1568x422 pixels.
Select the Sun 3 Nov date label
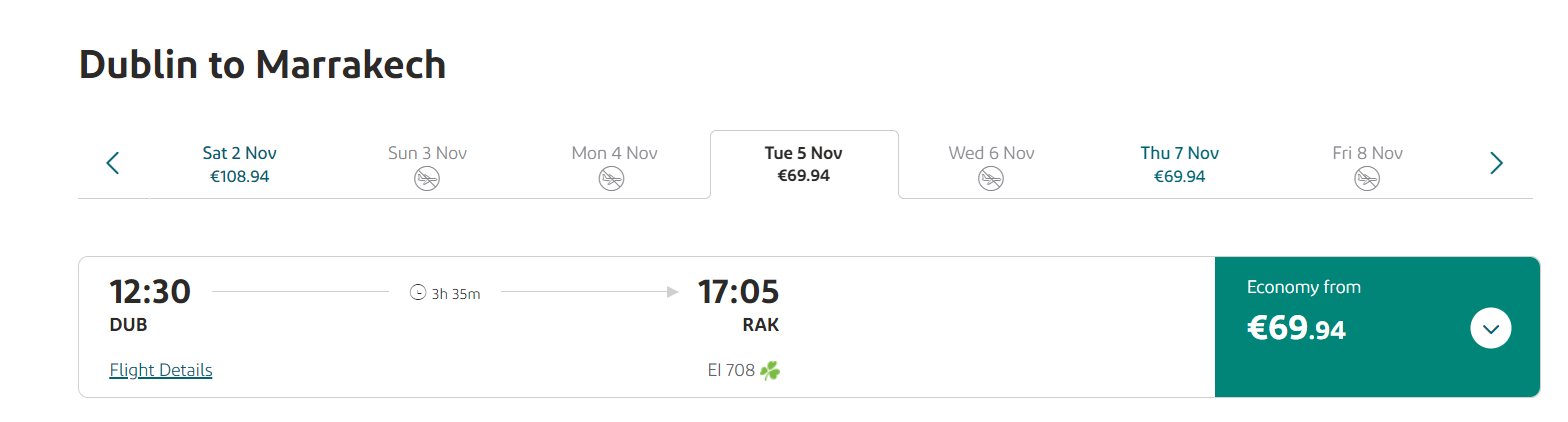(428, 153)
